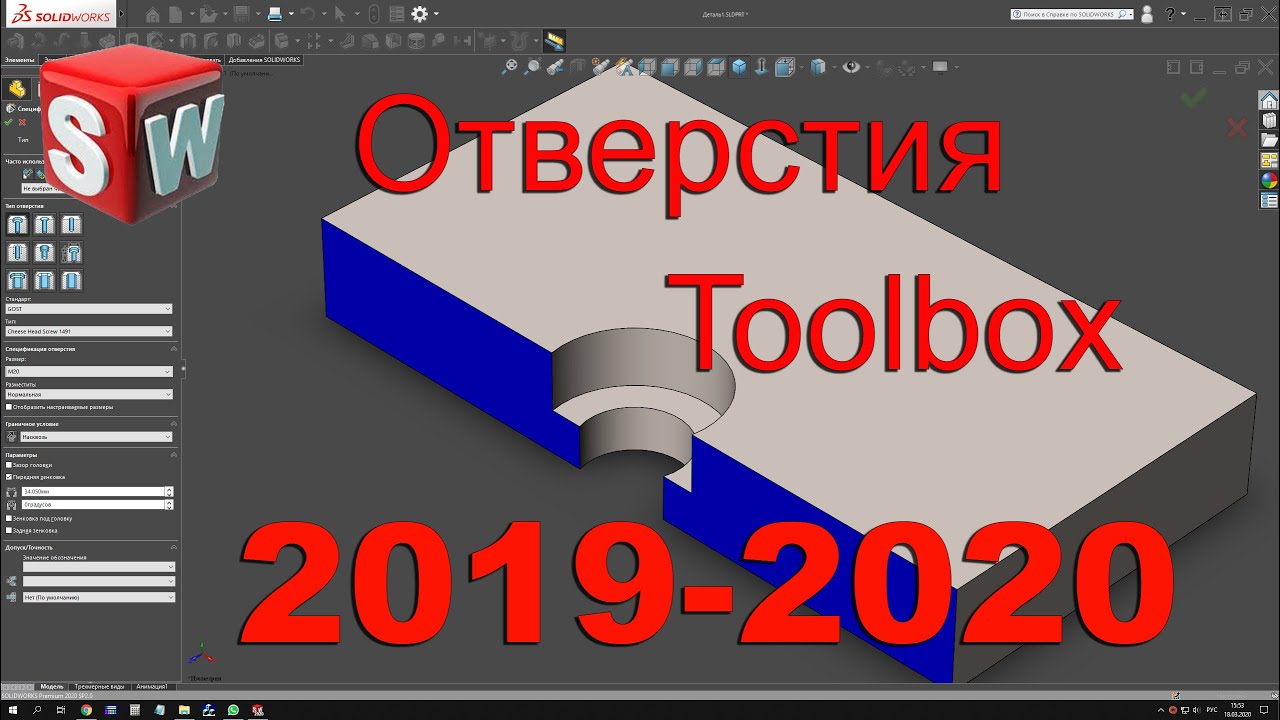The height and width of the screenshot is (720, 1280).
Task: Click the SOLIDWORKS help search box
Action: (1072, 15)
